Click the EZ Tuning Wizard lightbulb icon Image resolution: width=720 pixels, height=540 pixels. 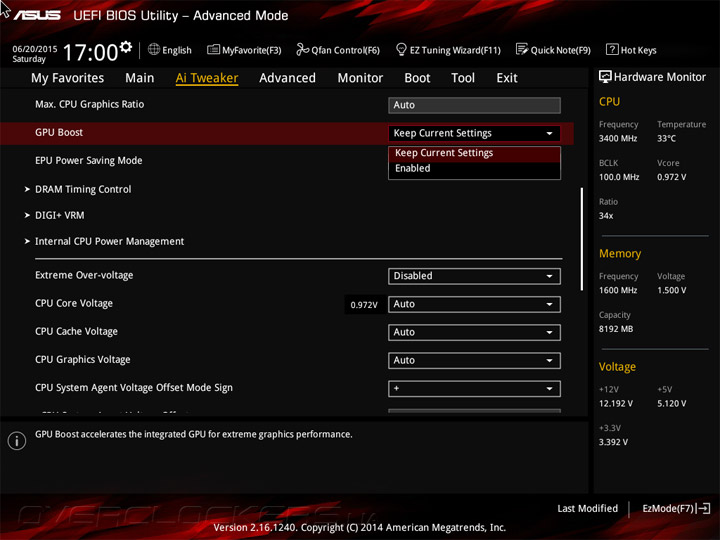[401, 49]
